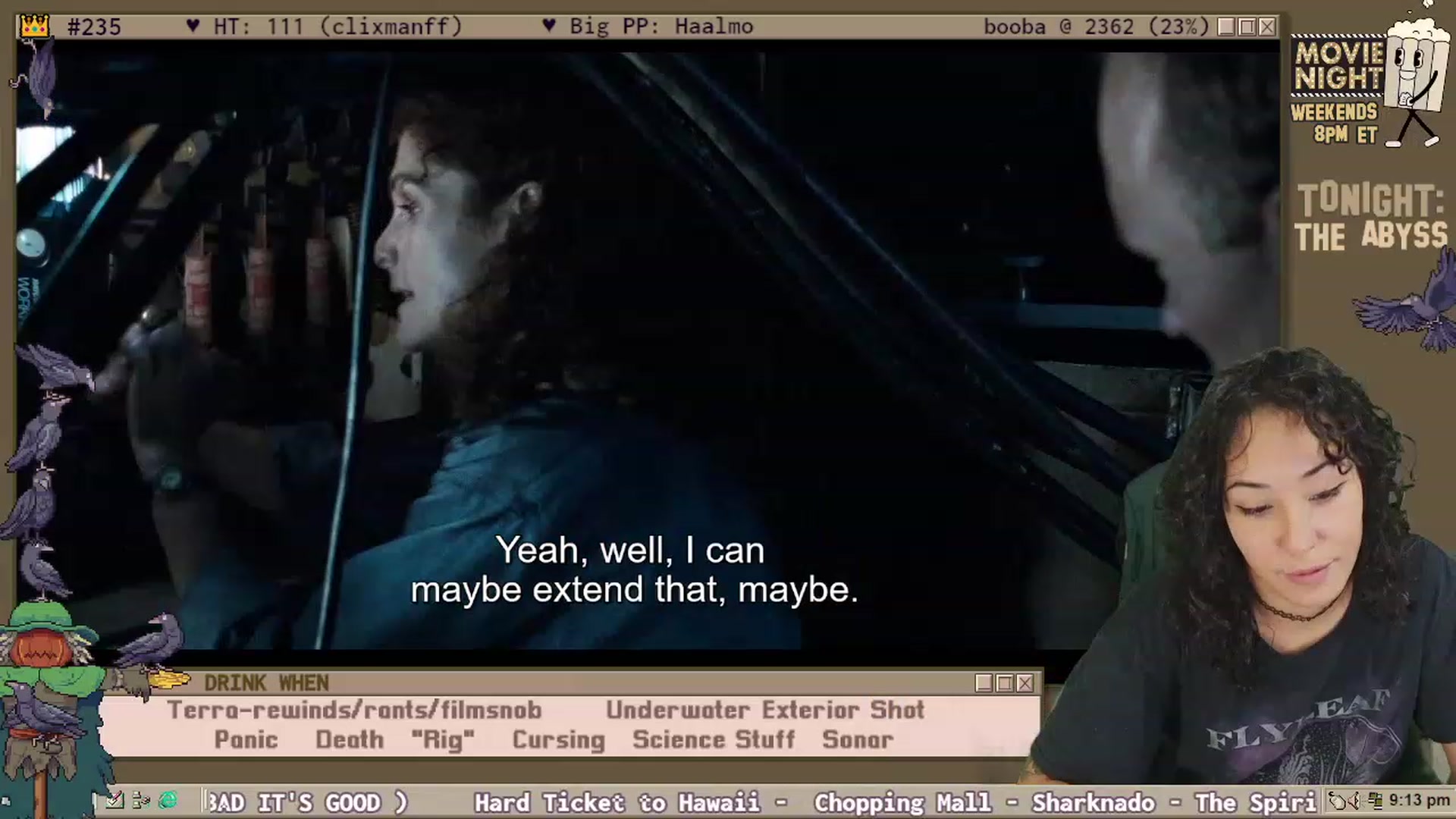Click the HT: 111 (clixmanff) text

337,27
